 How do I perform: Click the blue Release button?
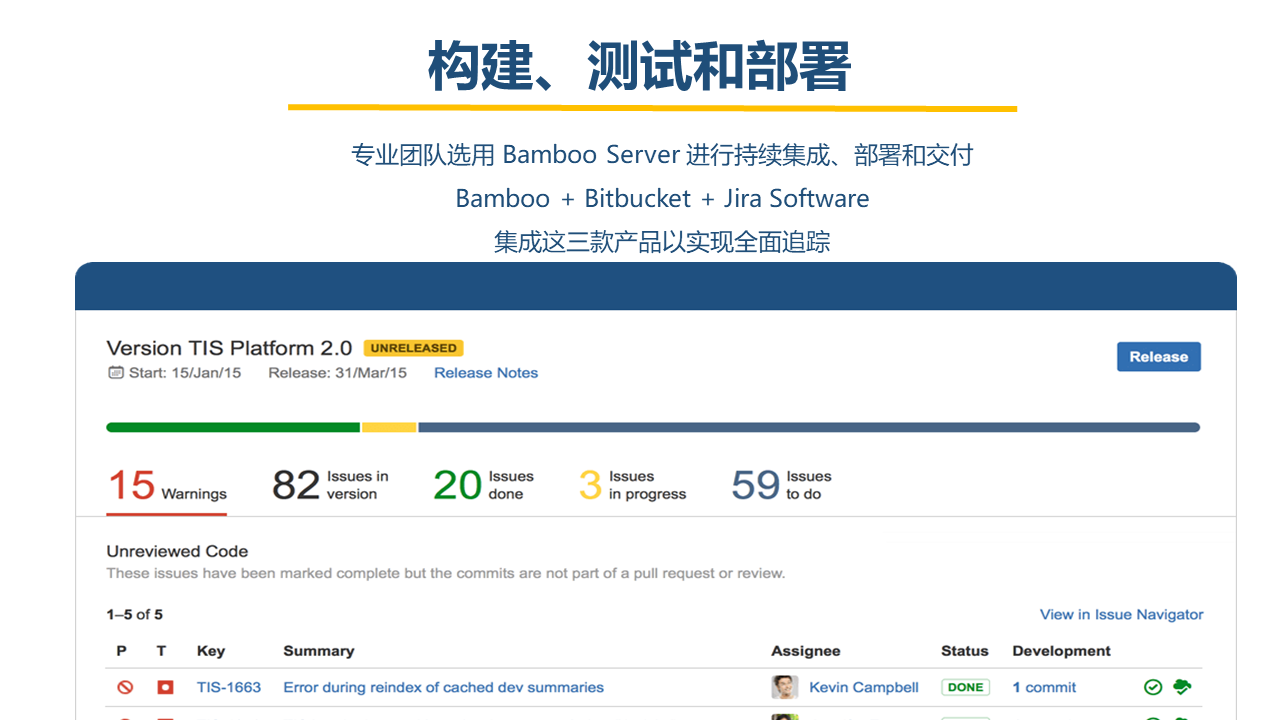(x=1158, y=357)
